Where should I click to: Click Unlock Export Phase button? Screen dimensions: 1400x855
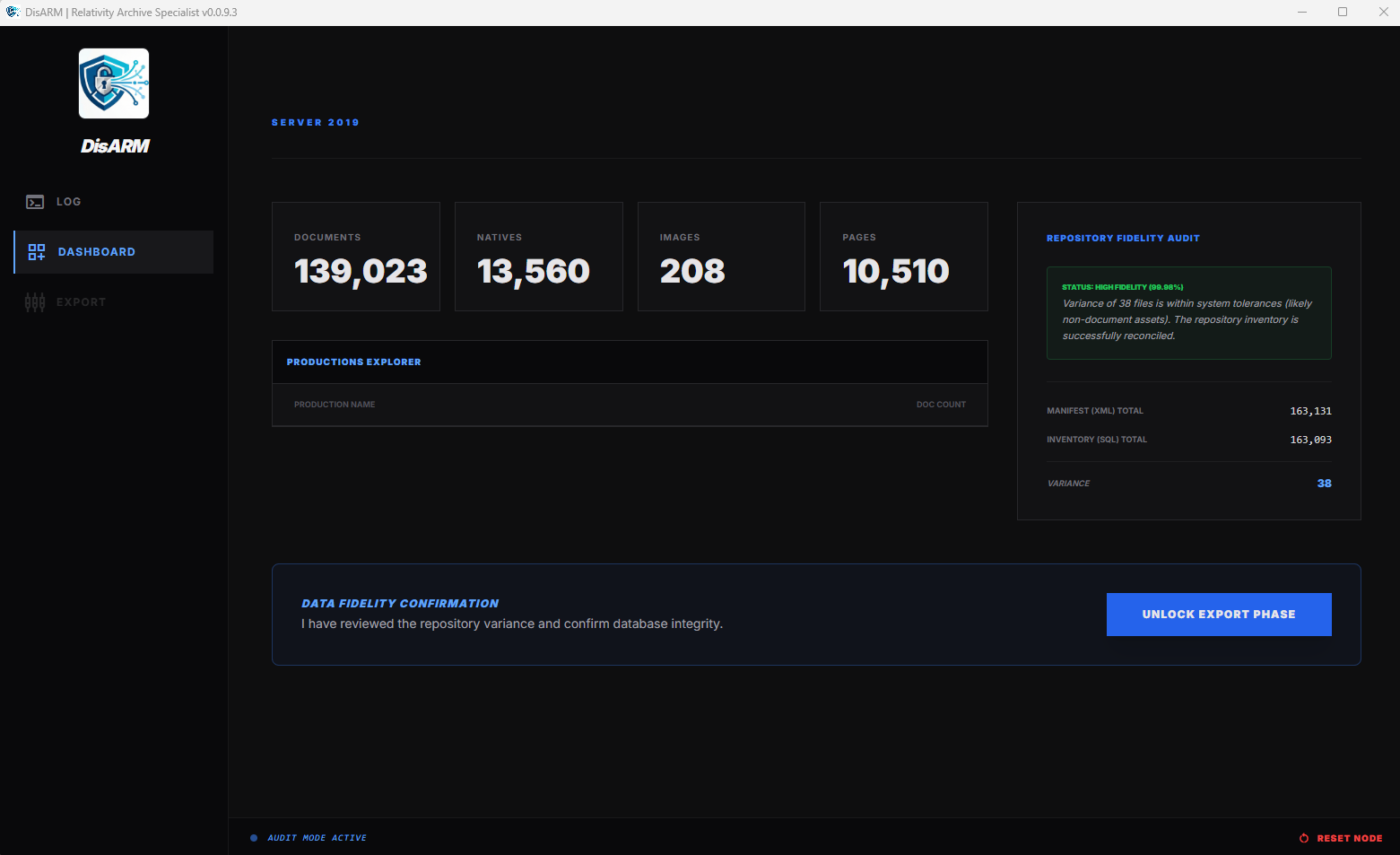pyautogui.click(x=1219, y=615)
